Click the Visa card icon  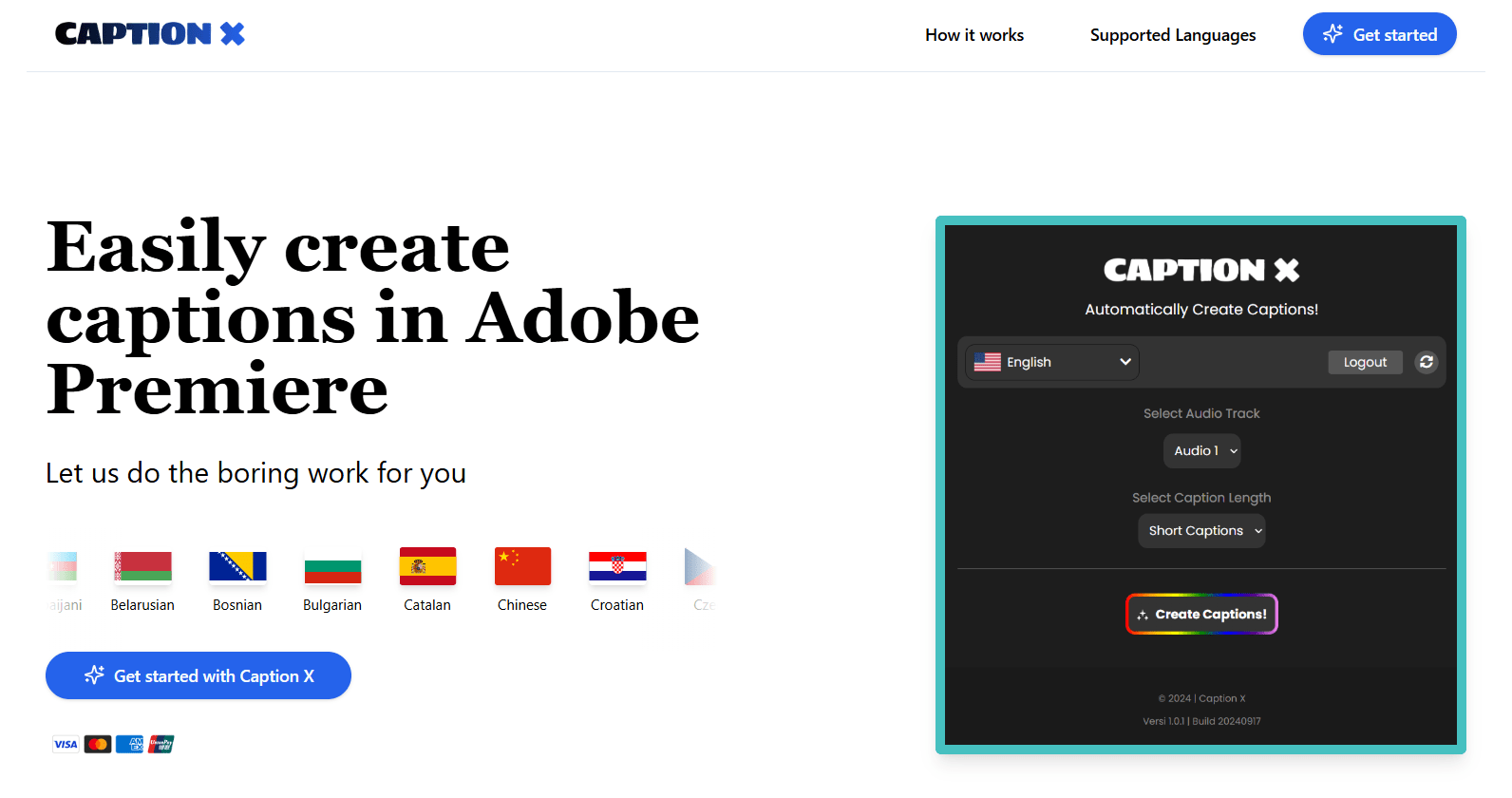click(x=66, y=744)
